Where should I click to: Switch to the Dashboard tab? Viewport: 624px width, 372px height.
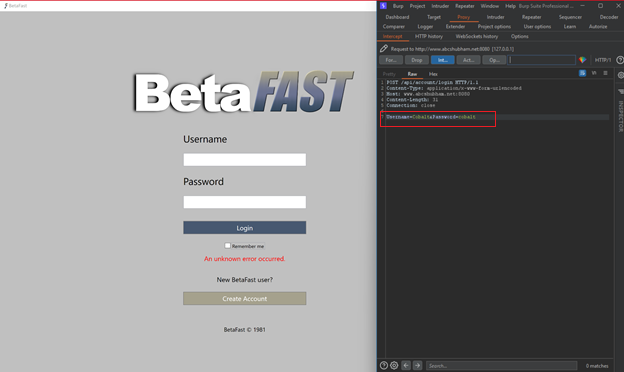click(397, 17)
